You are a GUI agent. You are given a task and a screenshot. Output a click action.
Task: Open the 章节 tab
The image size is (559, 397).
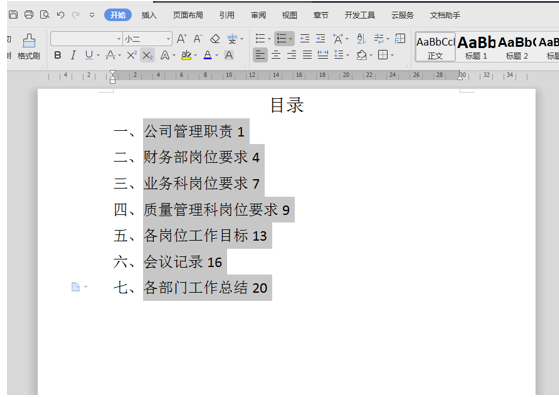[x=320, y=15]
